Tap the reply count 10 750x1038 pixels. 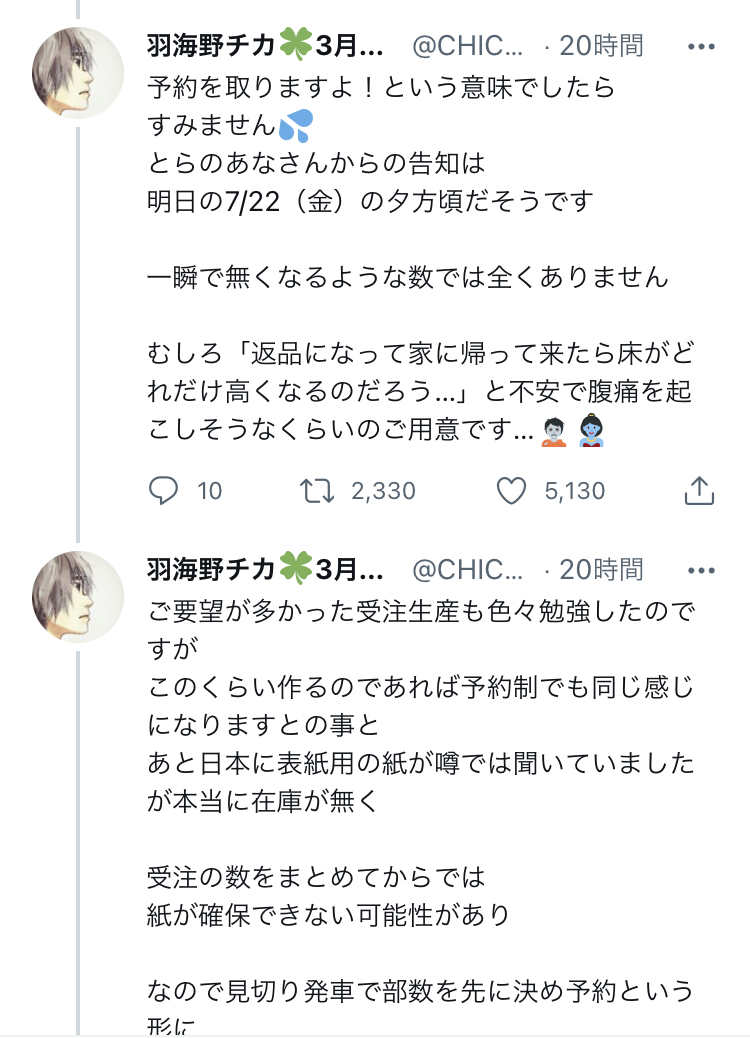tap(210, 491)
